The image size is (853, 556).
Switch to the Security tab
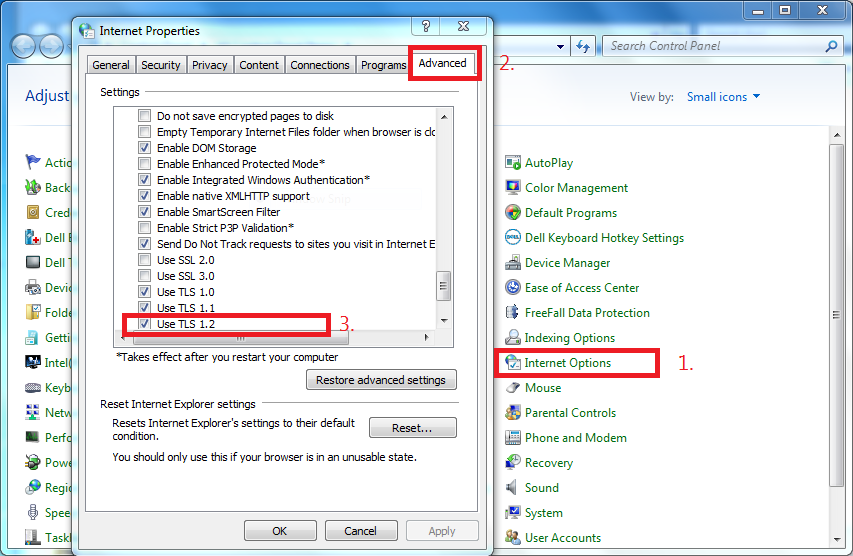tap(160, 65)
